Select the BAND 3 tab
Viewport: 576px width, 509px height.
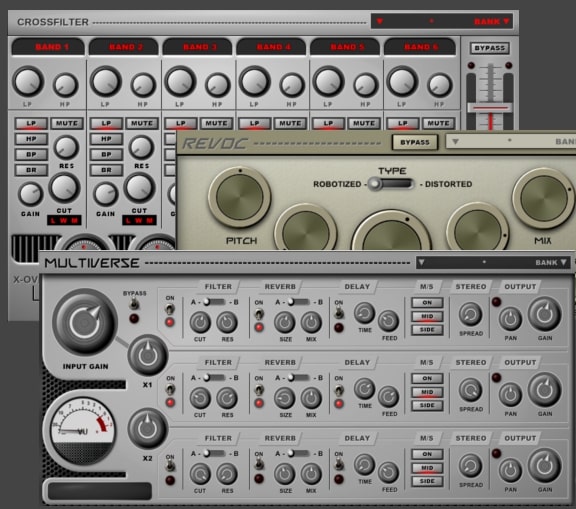pos(197,47)
